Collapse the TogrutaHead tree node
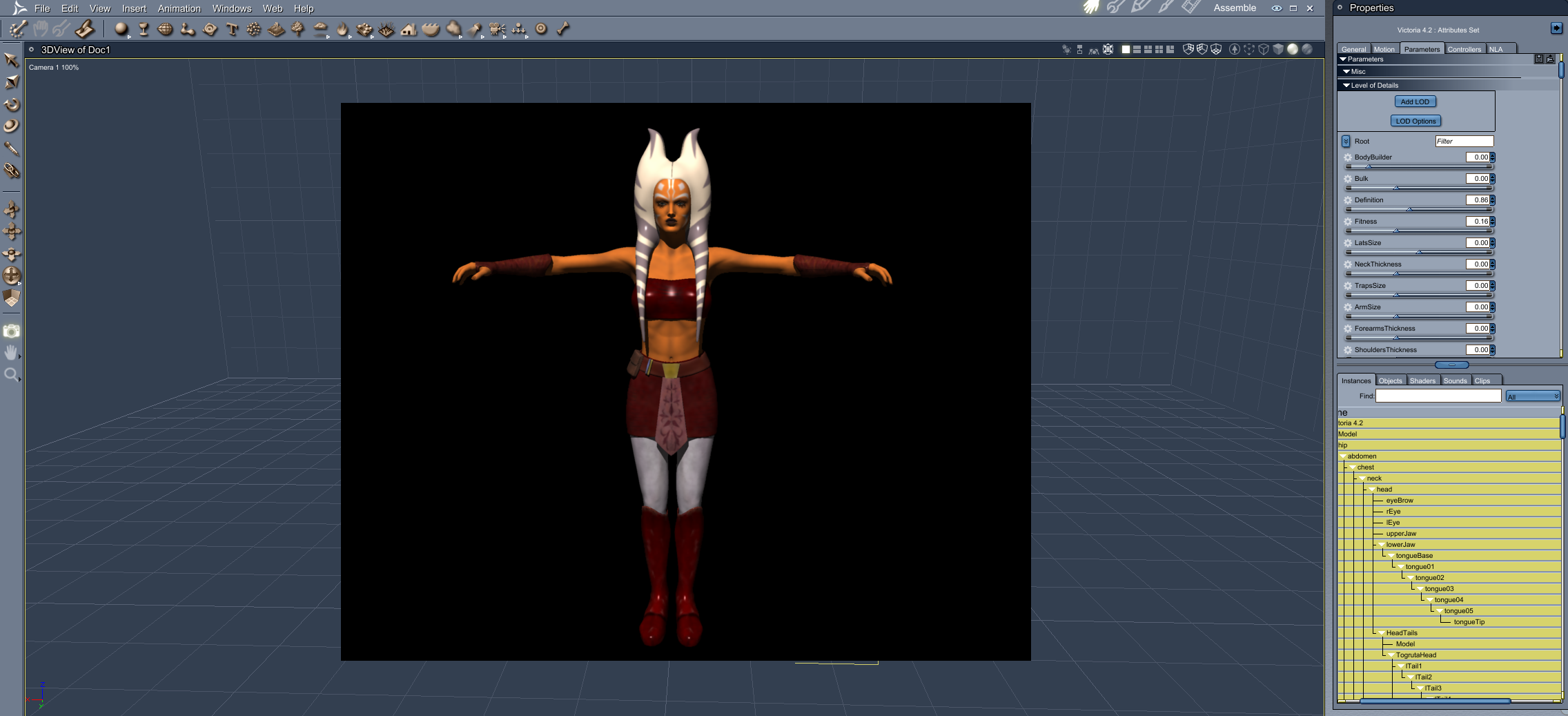 (x=1391, y=655)
